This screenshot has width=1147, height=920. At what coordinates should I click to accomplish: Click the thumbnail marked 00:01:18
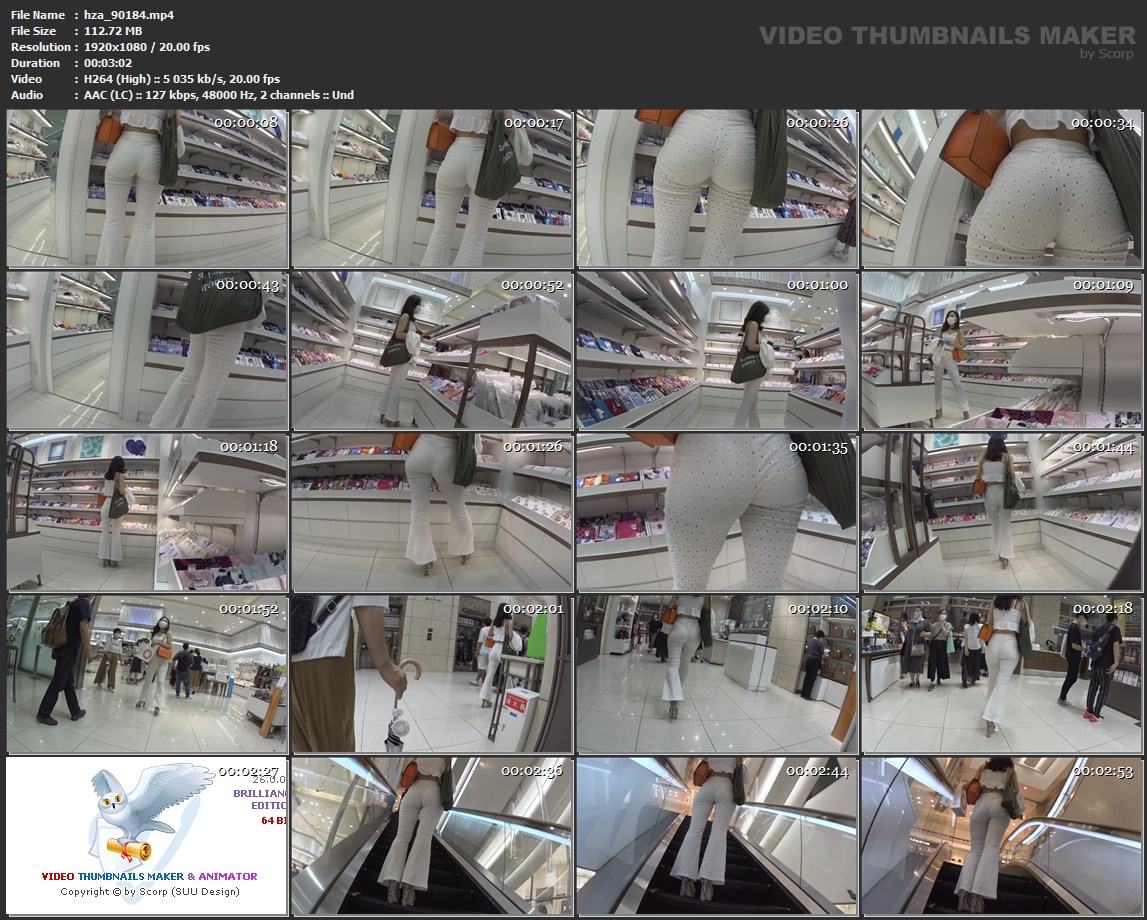click(147, 512)
